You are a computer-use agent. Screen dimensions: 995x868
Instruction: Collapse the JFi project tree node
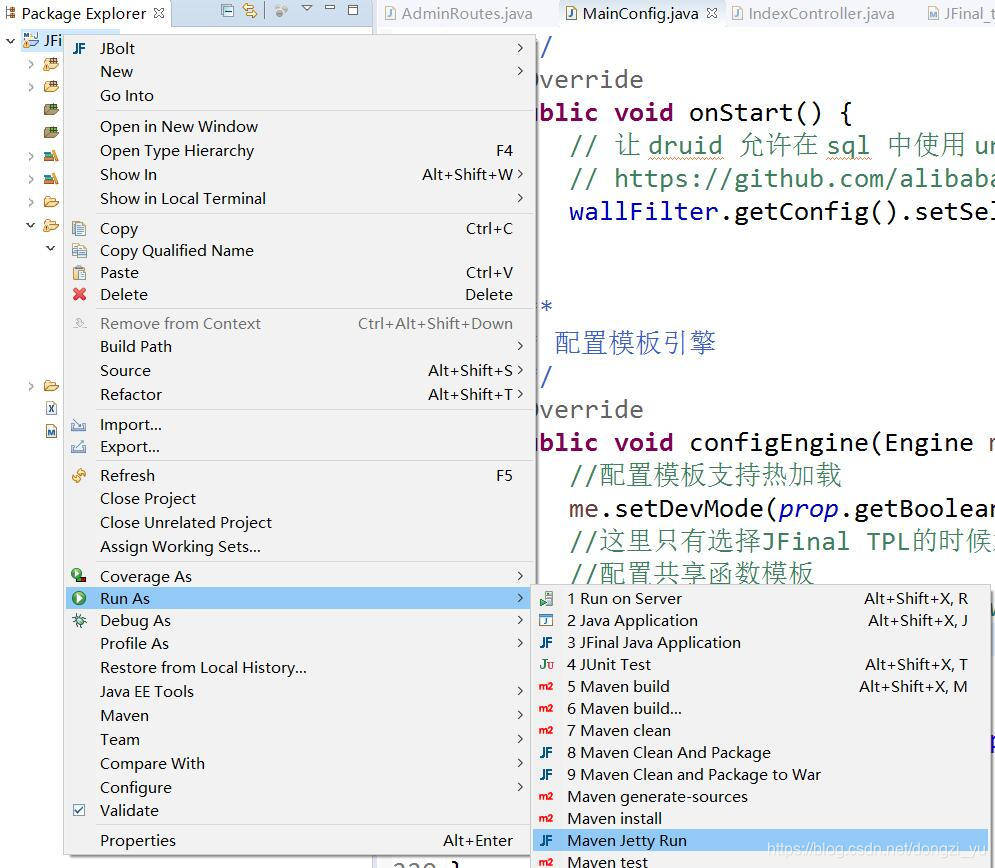[x=10, y=41]
